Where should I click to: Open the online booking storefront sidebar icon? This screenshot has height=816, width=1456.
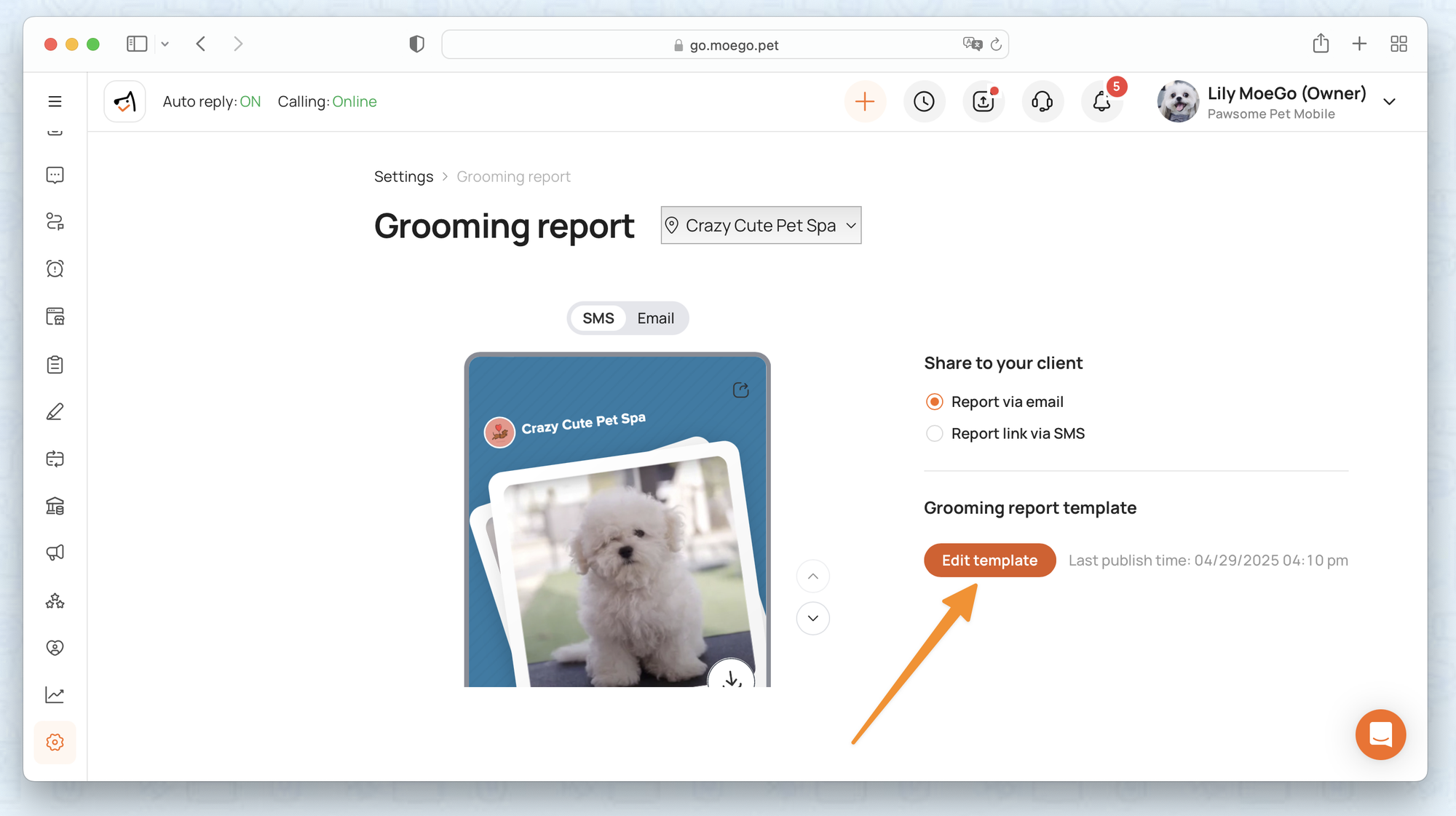click(x=55, y=316)
